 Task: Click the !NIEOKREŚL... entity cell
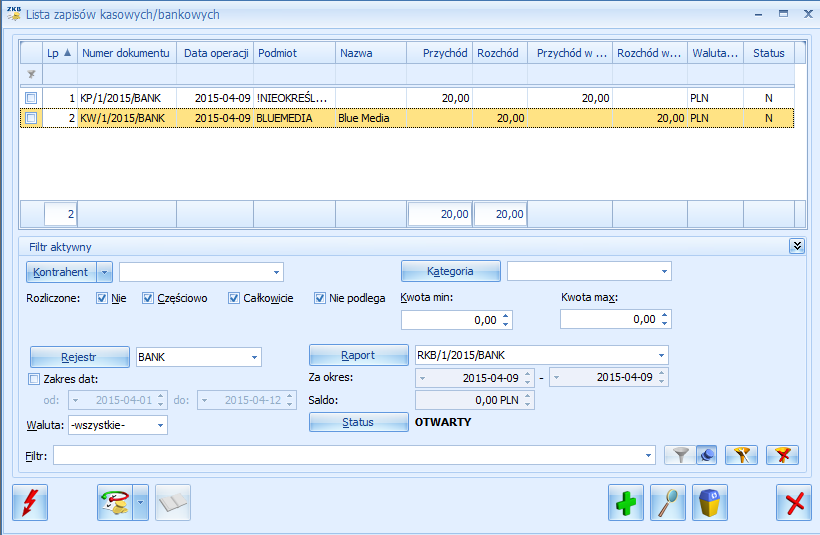294,98
